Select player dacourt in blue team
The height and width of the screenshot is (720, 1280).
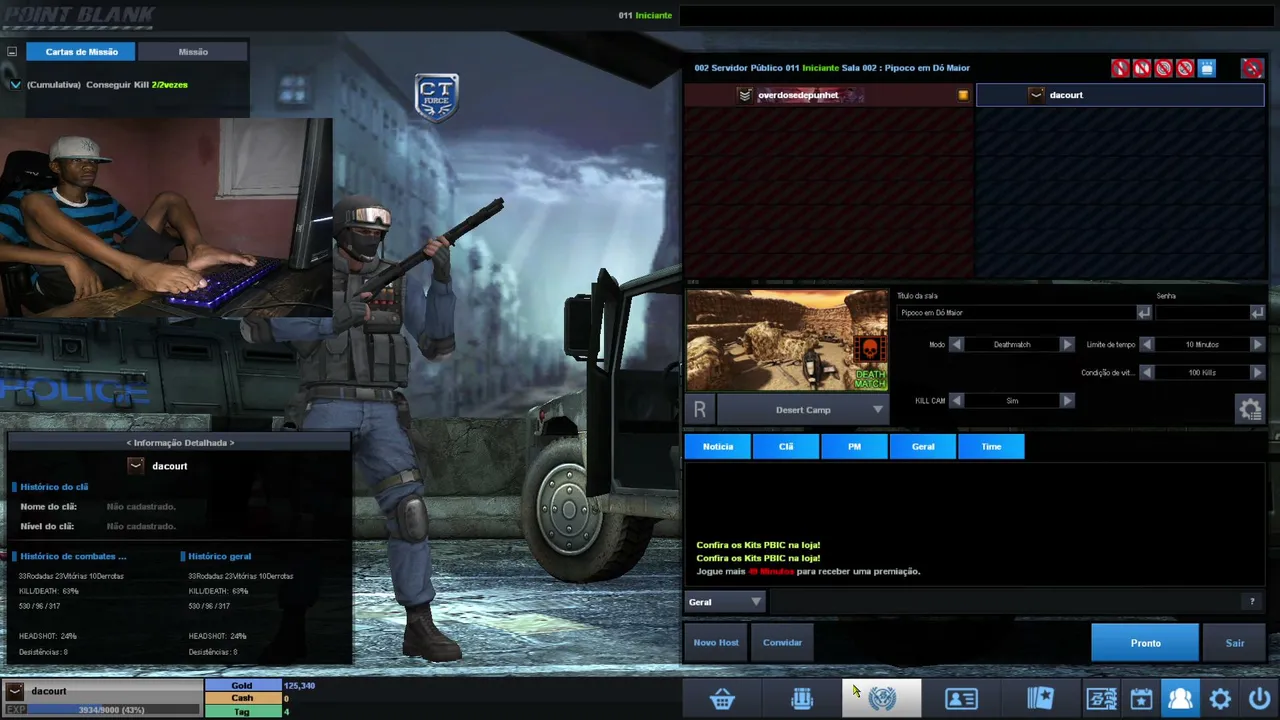(x=1120, y=95)
